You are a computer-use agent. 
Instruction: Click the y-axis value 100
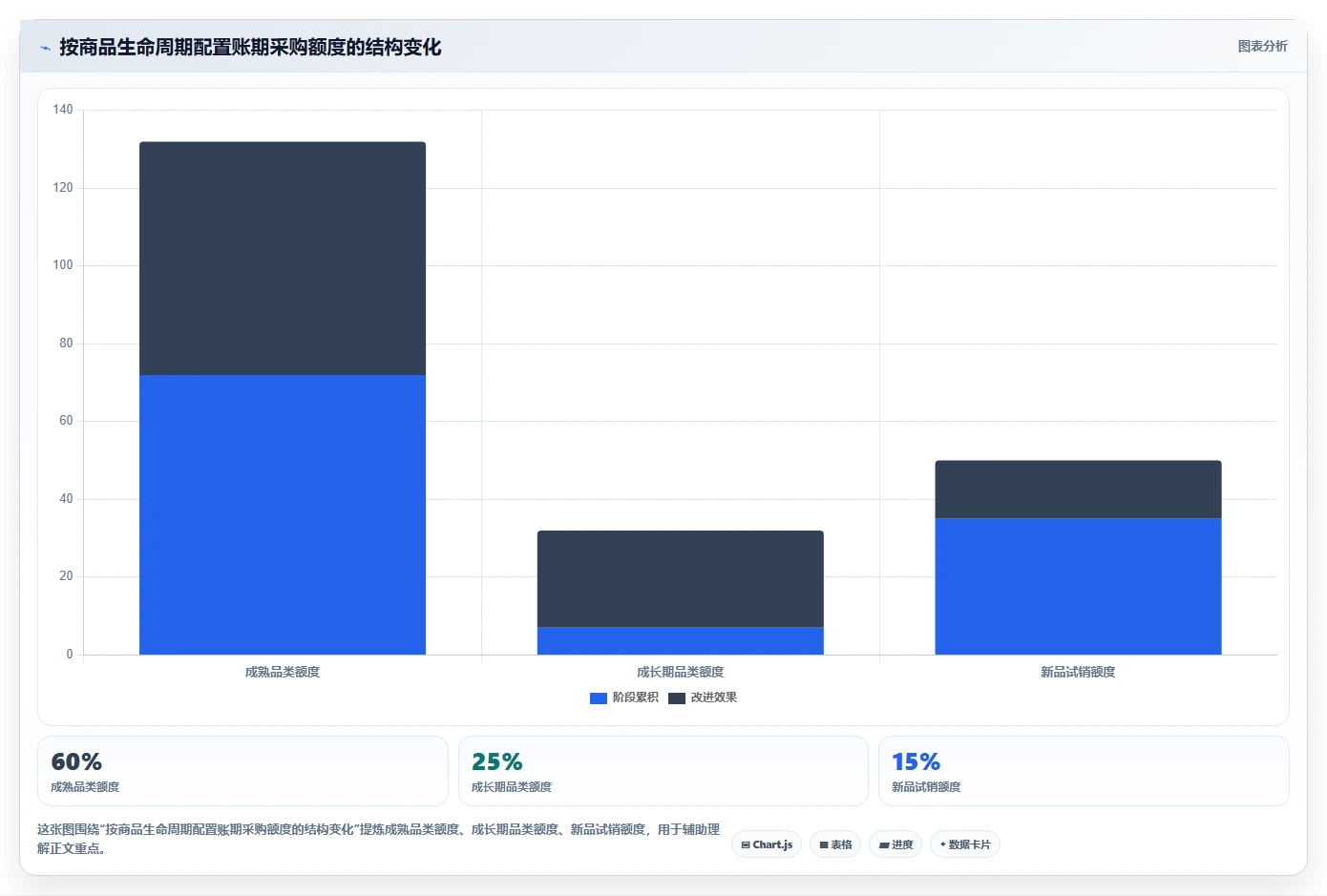point(63,265)
